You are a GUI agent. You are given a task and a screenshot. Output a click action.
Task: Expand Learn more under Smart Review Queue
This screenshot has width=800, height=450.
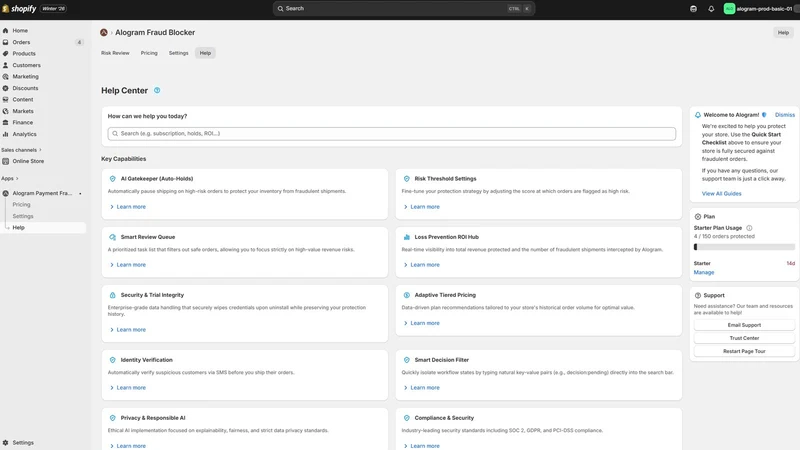[128, 265]
